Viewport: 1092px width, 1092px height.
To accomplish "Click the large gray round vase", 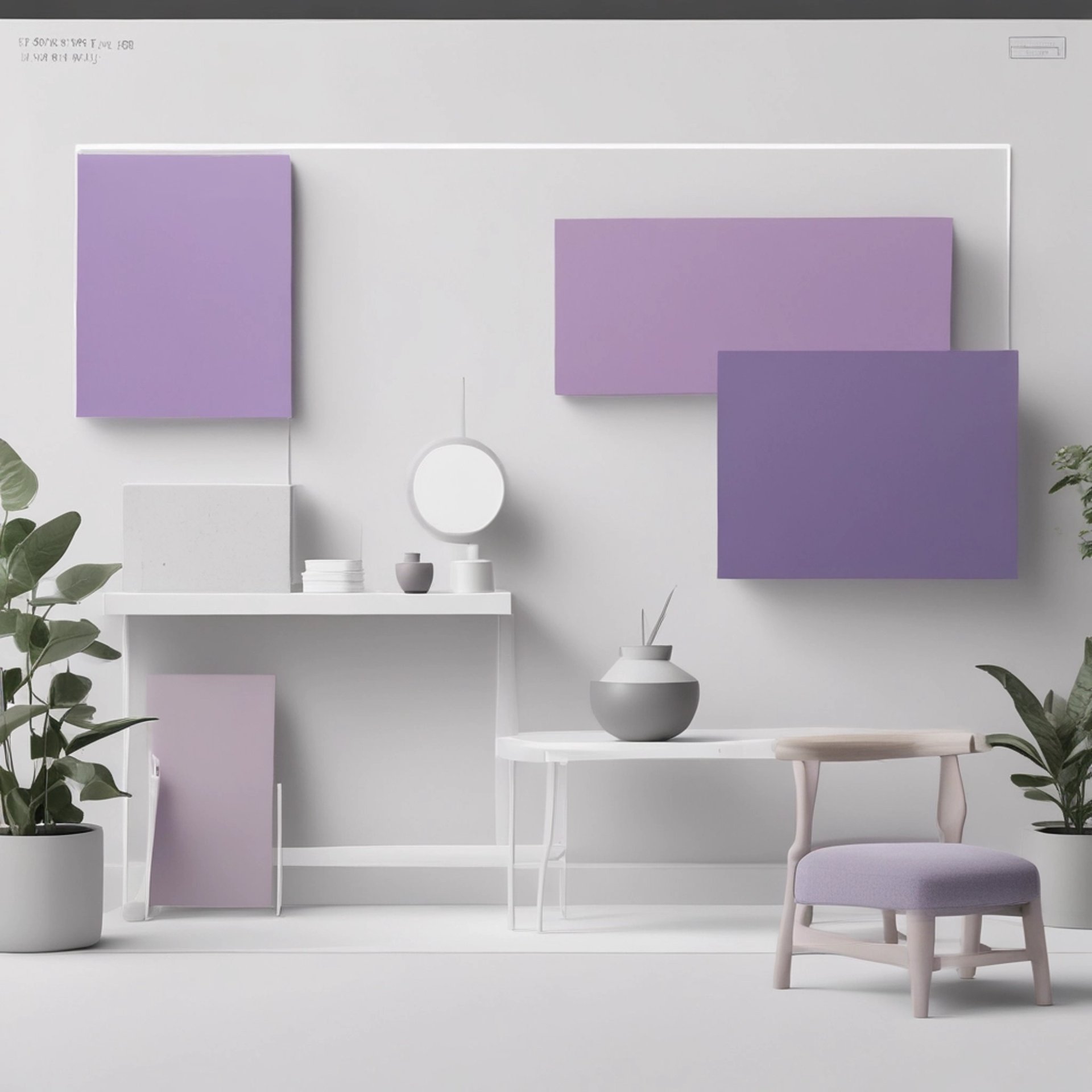I will (x=644, y=698).
